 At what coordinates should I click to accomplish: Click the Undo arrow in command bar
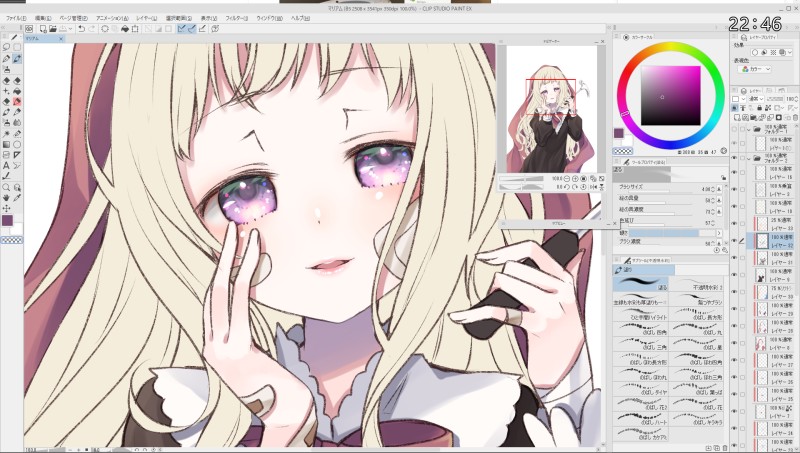click(81, 29)
